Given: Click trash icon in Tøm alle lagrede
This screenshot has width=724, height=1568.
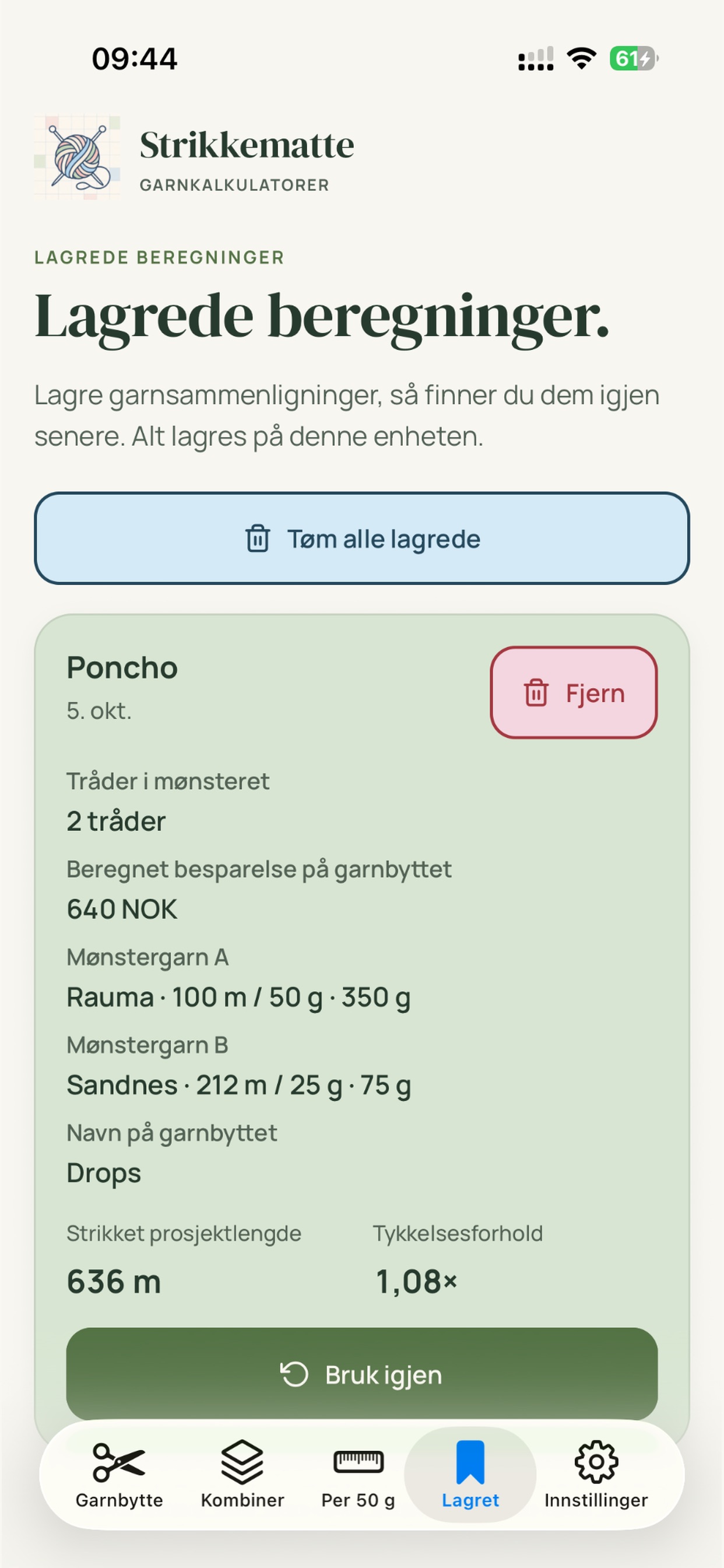Looking at the screenshot, I should coord(257,538).
